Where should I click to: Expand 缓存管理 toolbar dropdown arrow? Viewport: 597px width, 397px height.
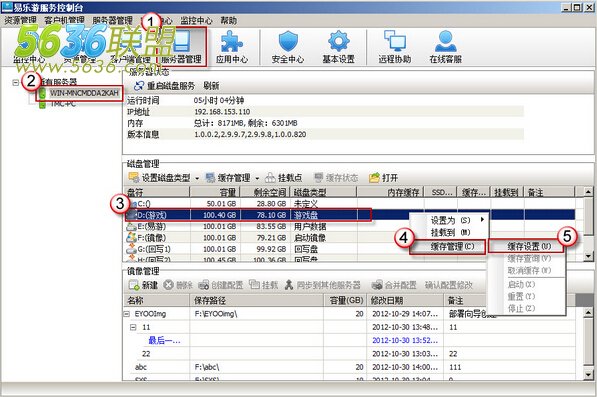coord(257,178)
